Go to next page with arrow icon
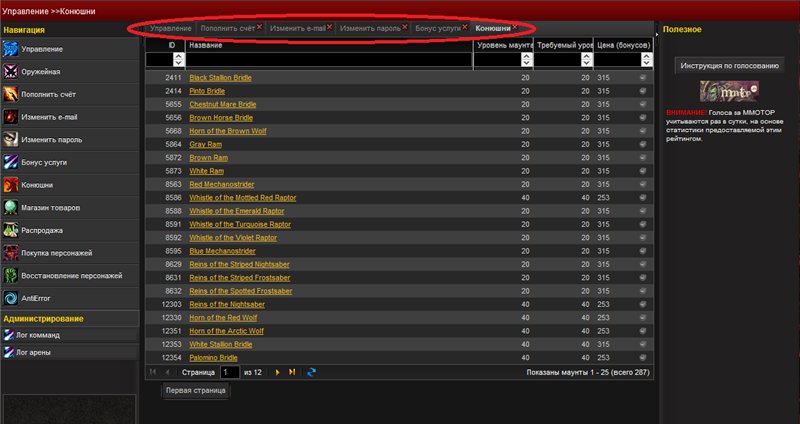This screenshot has height=424, width=800. click(x=277, y=372)
